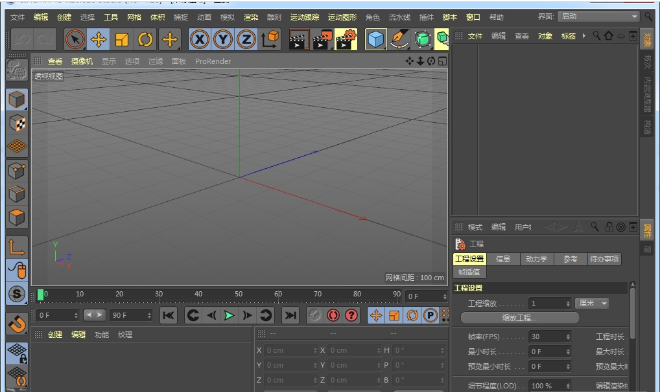Select the Move tool in the toolbar
Viewport: 660px width, 392px height.
click(98, 40)
